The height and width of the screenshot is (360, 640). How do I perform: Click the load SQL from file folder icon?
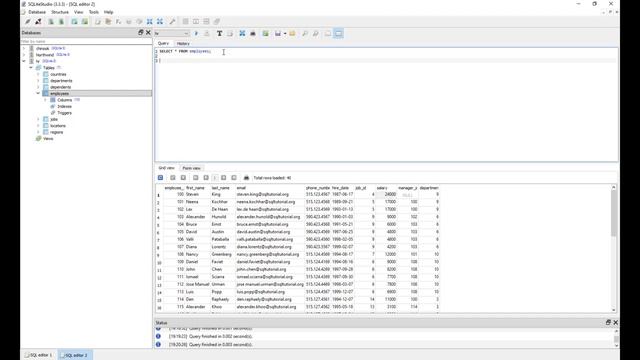pyautogui.click(x=292, y=33)
